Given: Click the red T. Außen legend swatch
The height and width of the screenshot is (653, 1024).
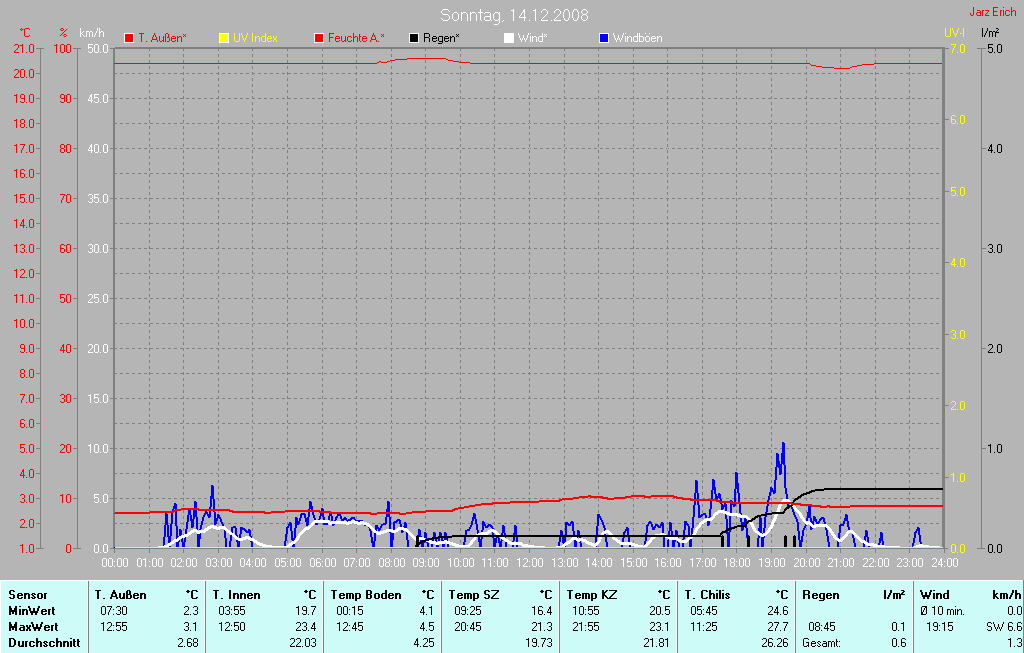Looking at the screenshot, I should click(128, 38).
